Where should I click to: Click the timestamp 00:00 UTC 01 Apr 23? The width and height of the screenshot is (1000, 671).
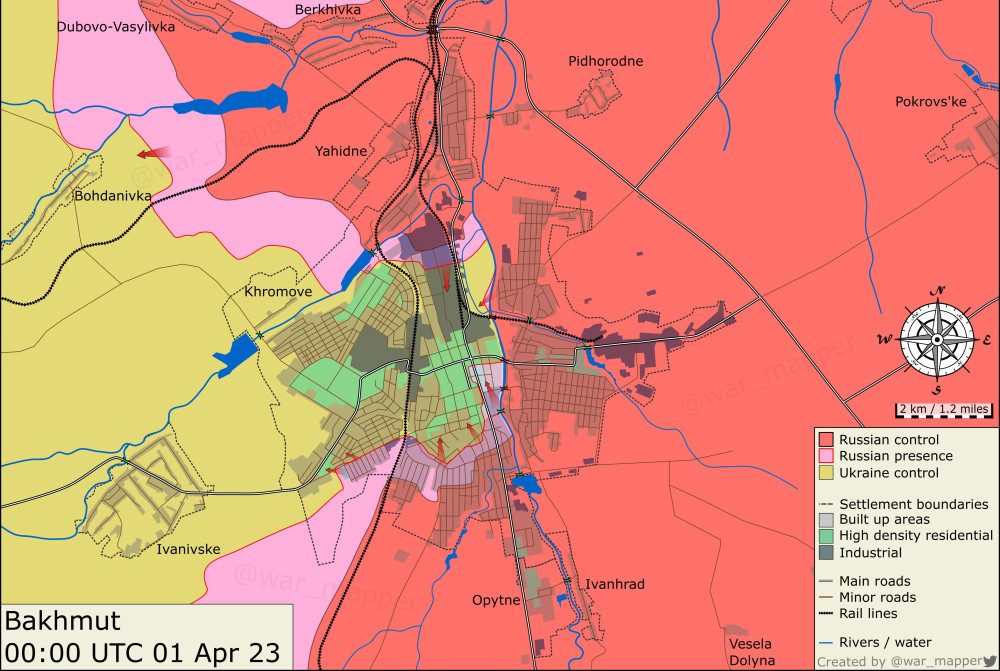140,652
